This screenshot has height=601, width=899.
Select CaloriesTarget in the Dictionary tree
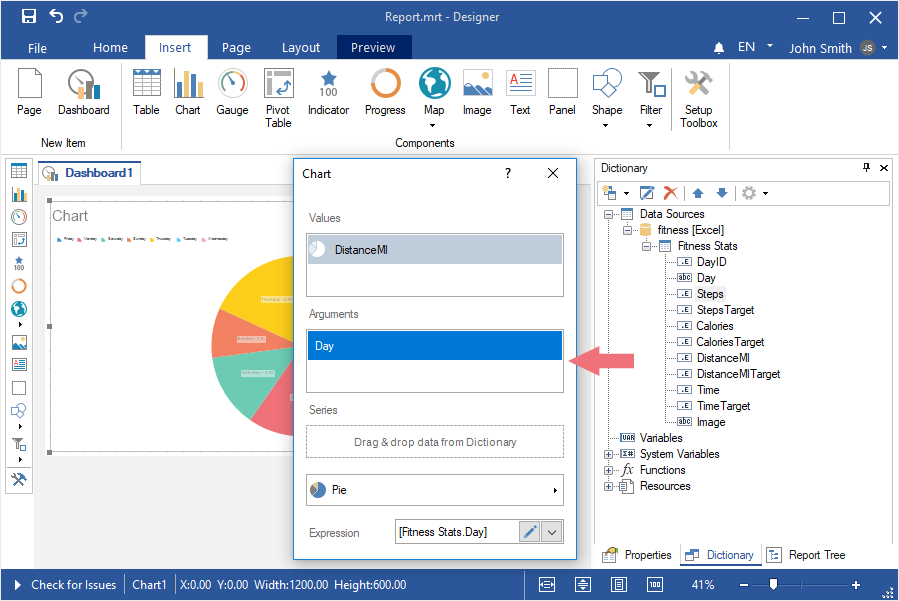click(x=729, y=342)
